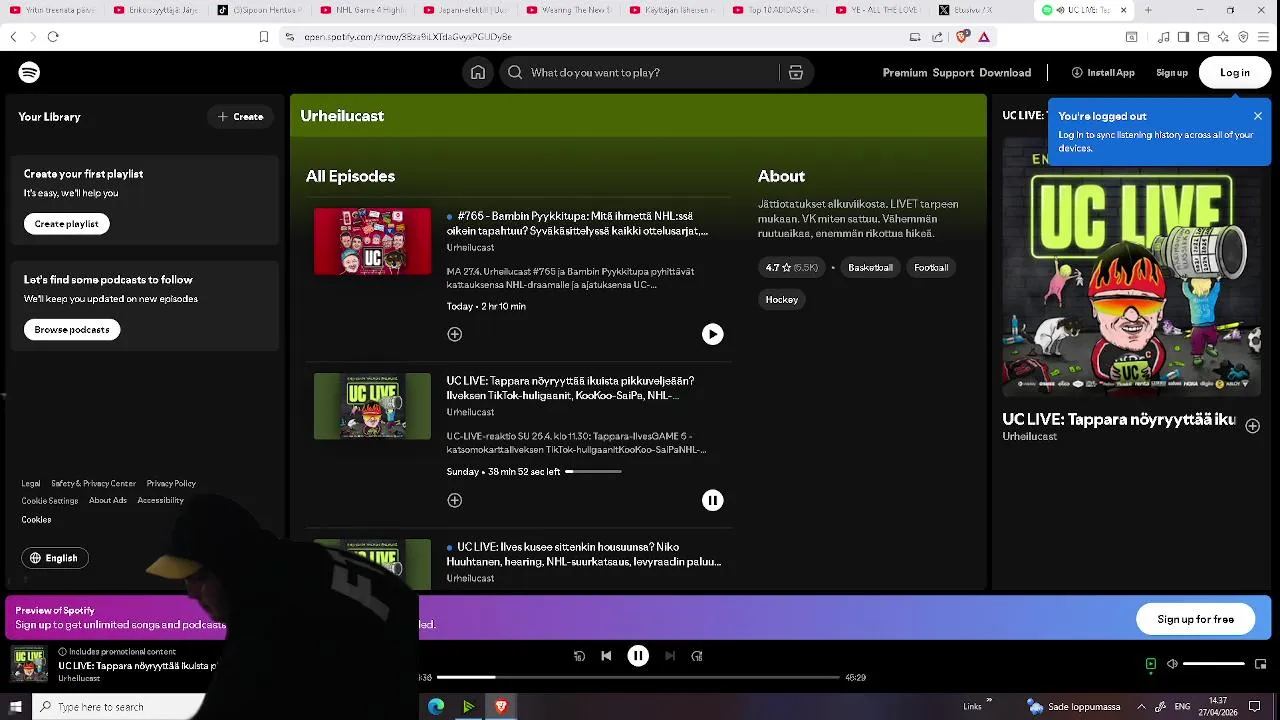Open Cookie Settings link
The image size is (1280, 720).
point(50,501)
